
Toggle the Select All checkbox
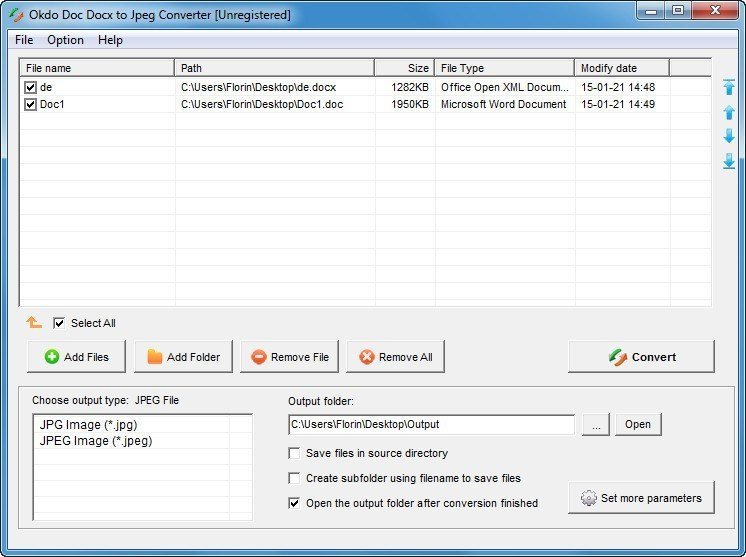pyautogui.click(x=59, y=323)
